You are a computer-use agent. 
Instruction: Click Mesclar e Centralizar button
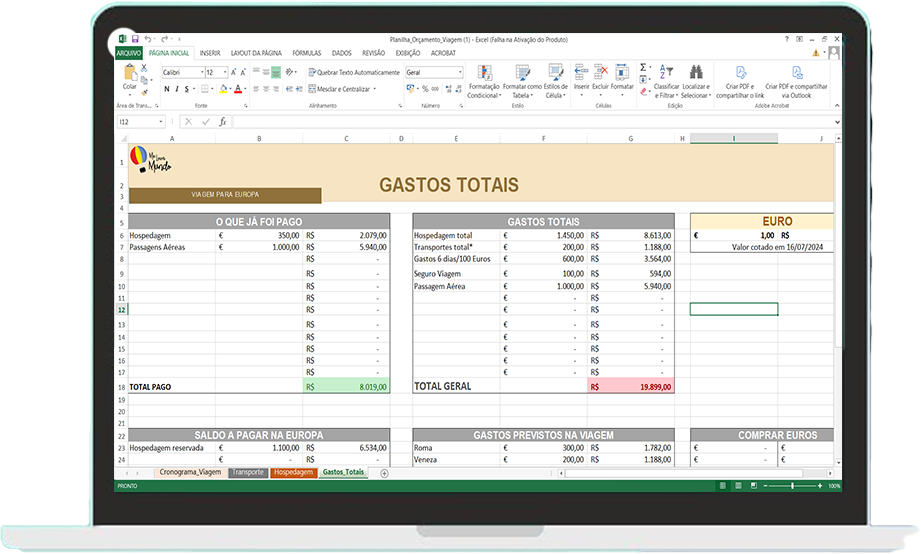(x=342, y=89)
